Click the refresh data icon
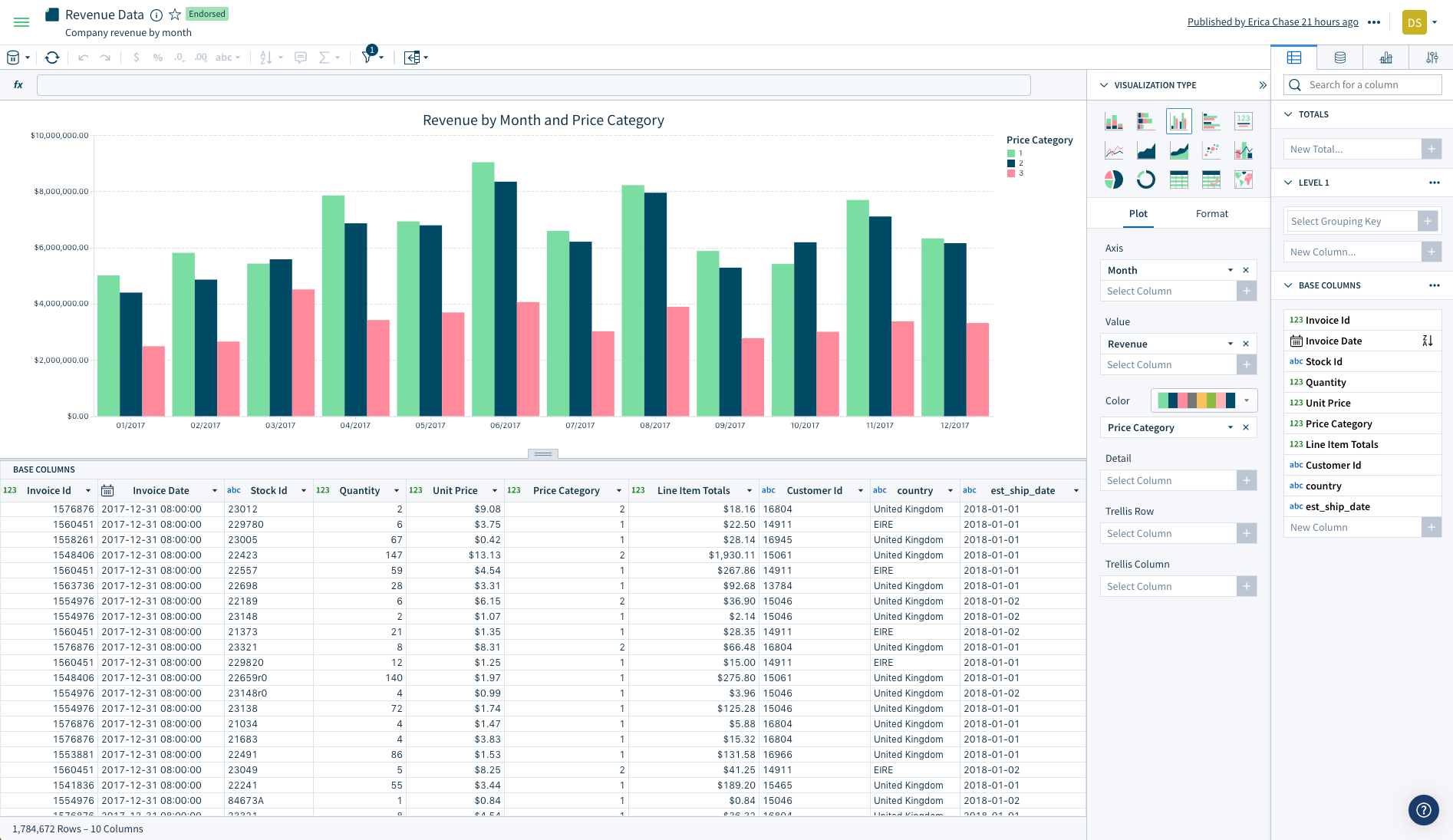This screenshot has height=840, width=1453. pos(51,57)
